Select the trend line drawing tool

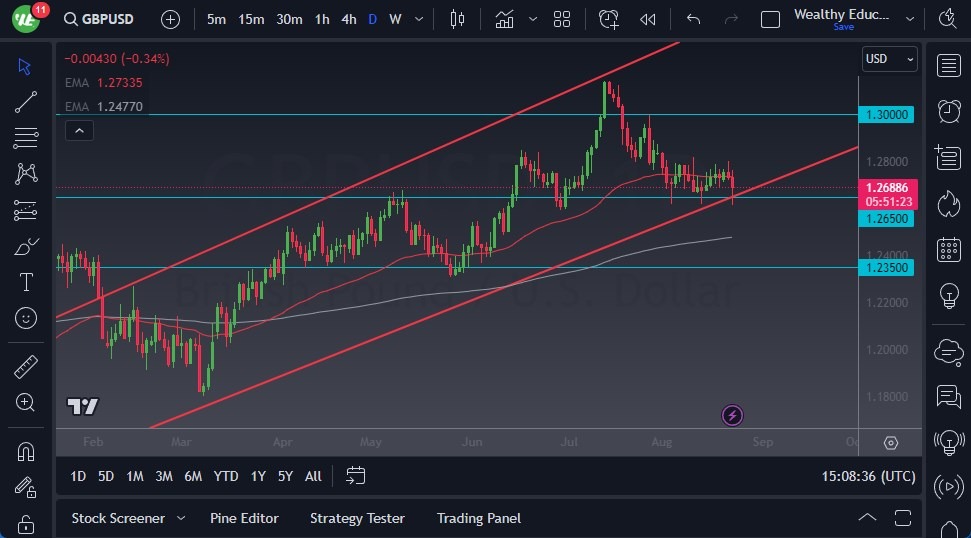(x=26, y=101)
